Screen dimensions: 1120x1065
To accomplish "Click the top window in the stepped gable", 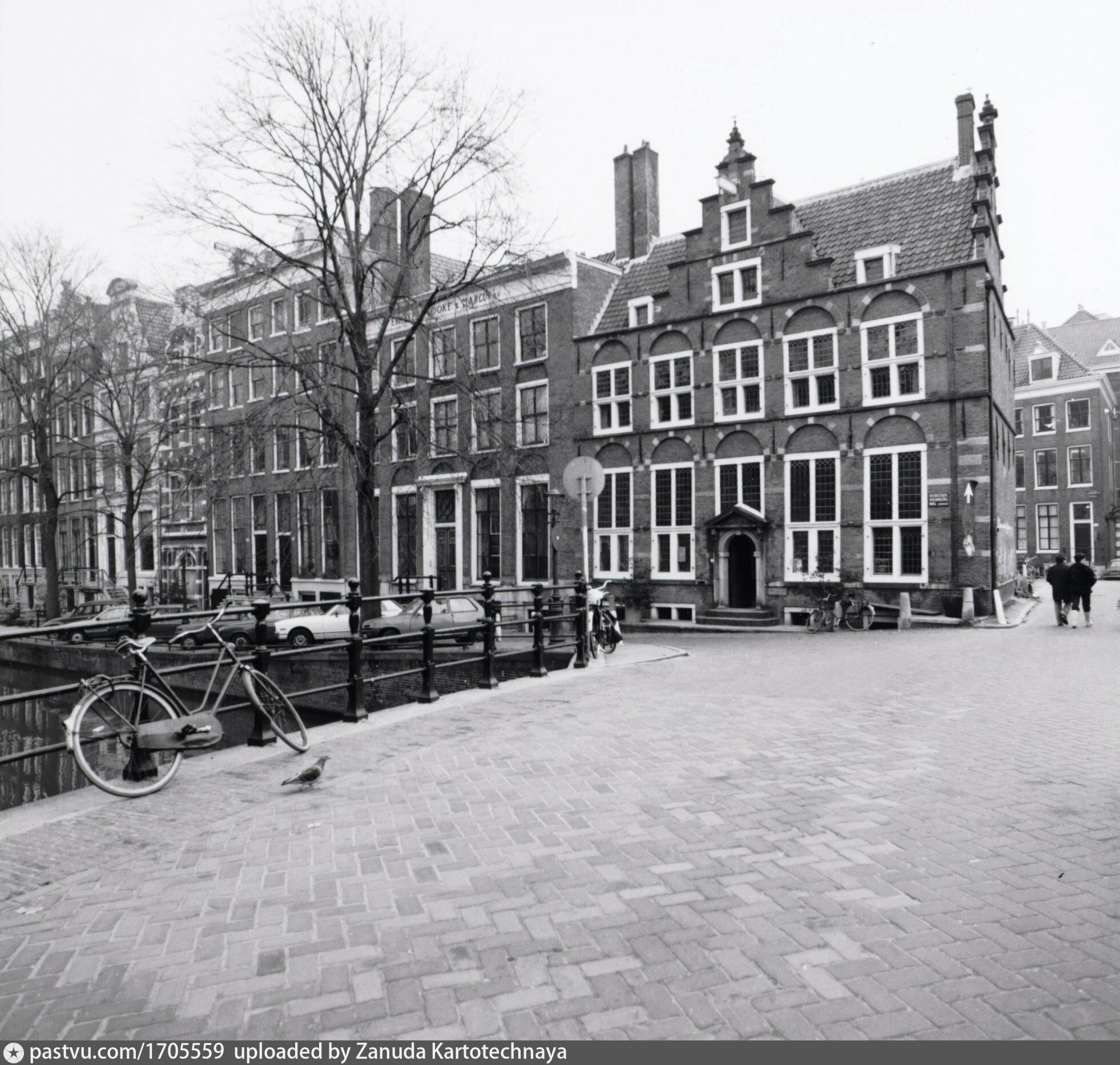I will click(735, 225).
